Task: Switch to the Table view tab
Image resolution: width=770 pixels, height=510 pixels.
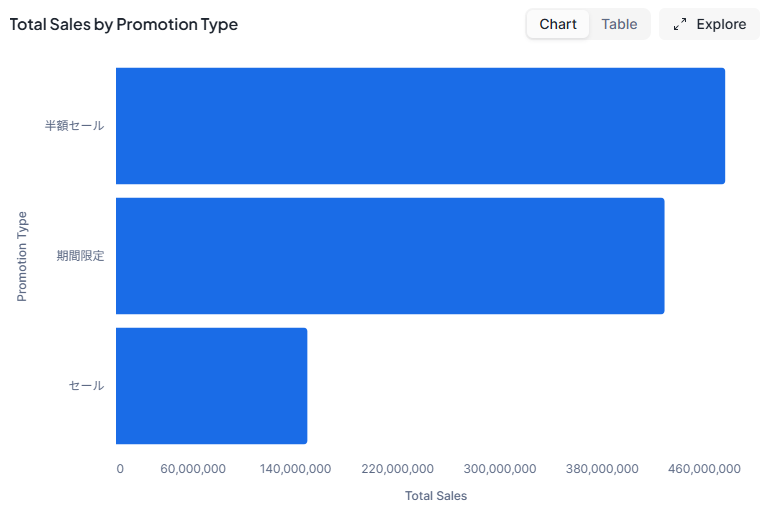Action: 619,24
